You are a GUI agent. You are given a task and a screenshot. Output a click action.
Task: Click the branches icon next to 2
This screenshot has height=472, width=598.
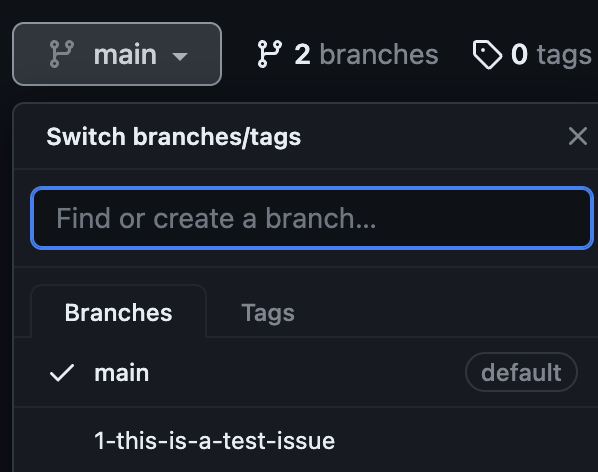270,54
